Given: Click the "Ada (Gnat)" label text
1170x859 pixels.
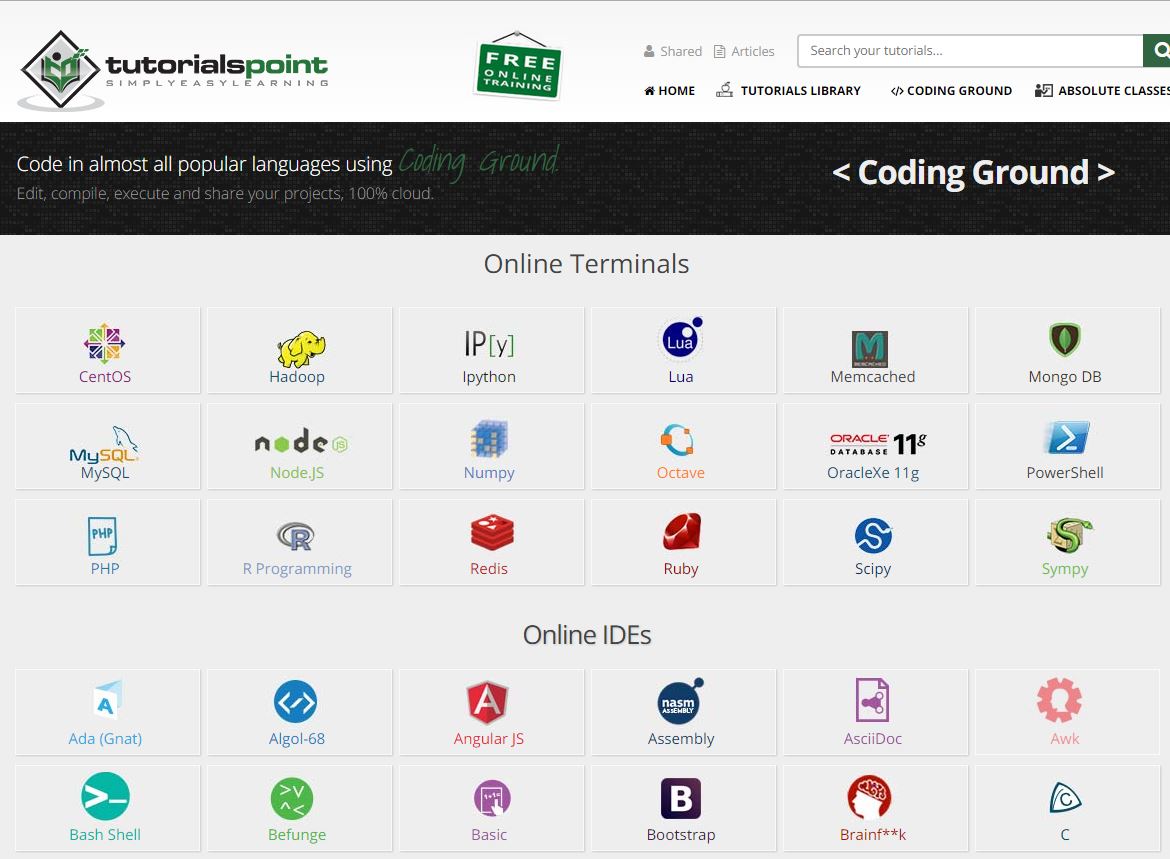Looking at the screenshot, I should (105, 739).
